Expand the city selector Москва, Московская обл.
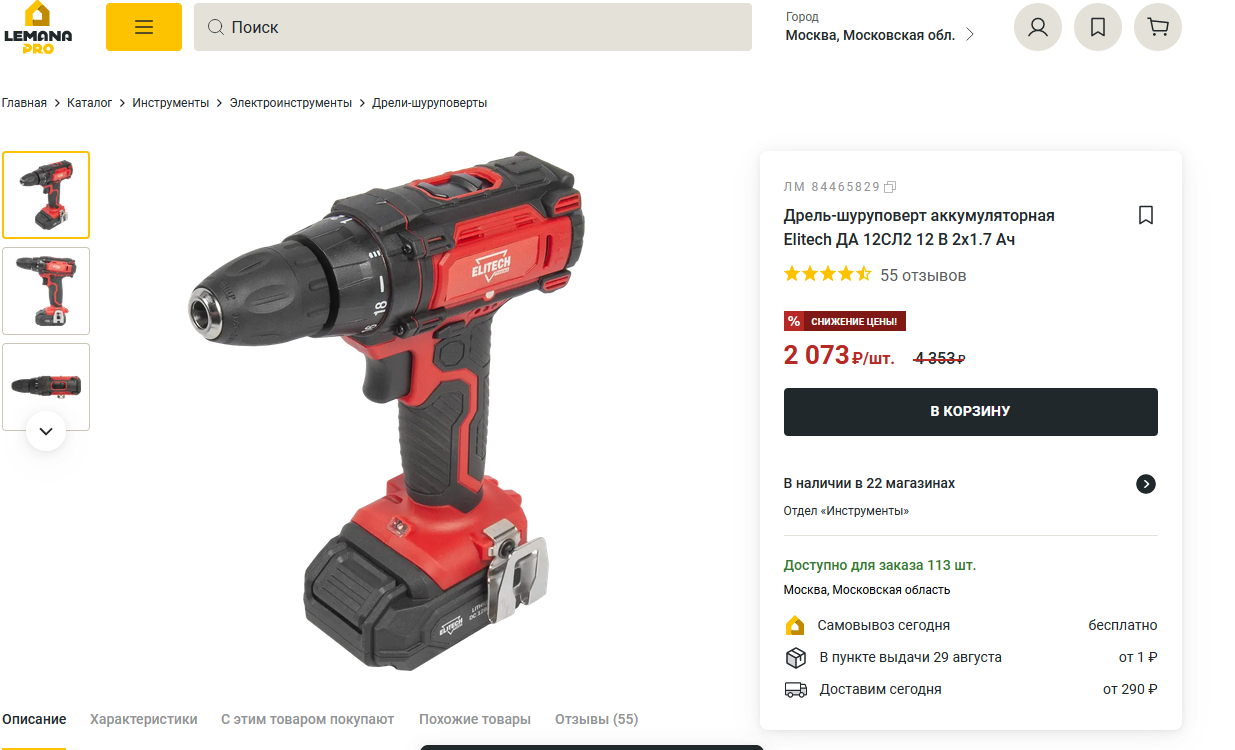The image size is (1235, 750). click(880, 35)
